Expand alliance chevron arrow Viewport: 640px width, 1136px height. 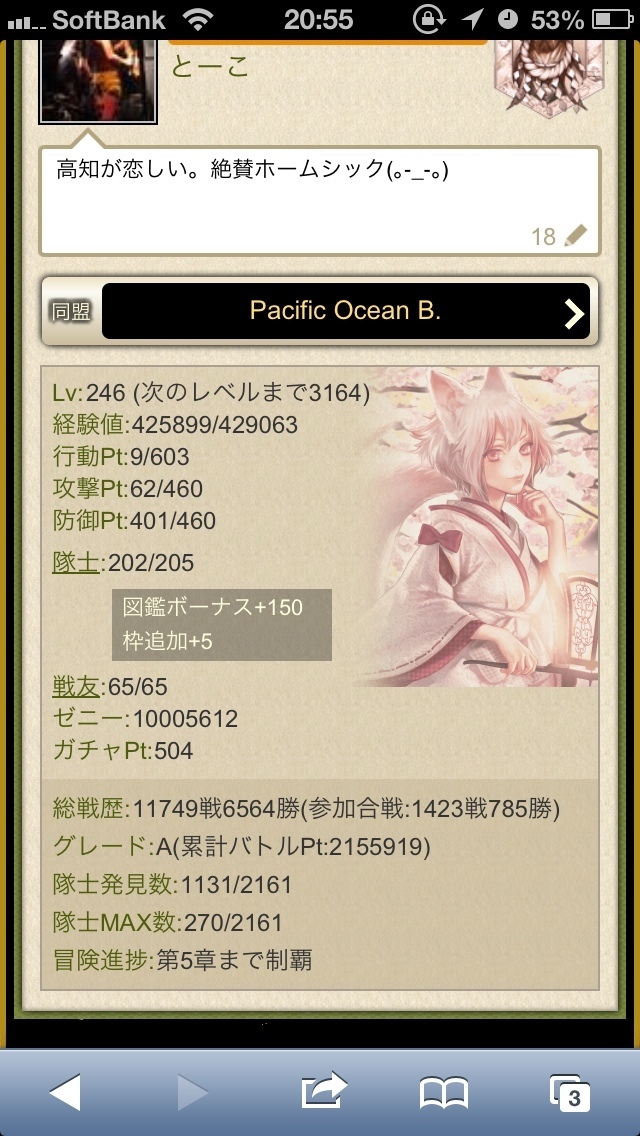point(574,313)
